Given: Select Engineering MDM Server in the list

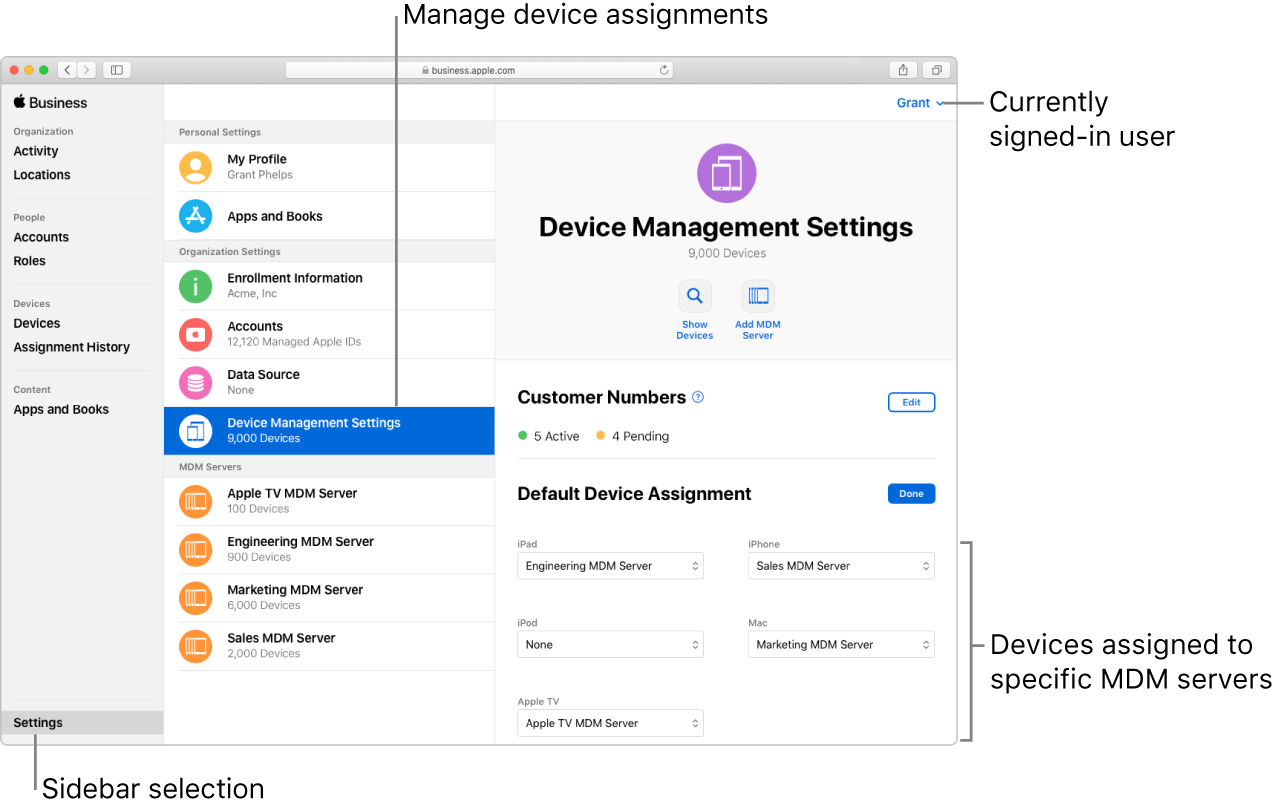Looking at the screenshot, I should 300,549.
